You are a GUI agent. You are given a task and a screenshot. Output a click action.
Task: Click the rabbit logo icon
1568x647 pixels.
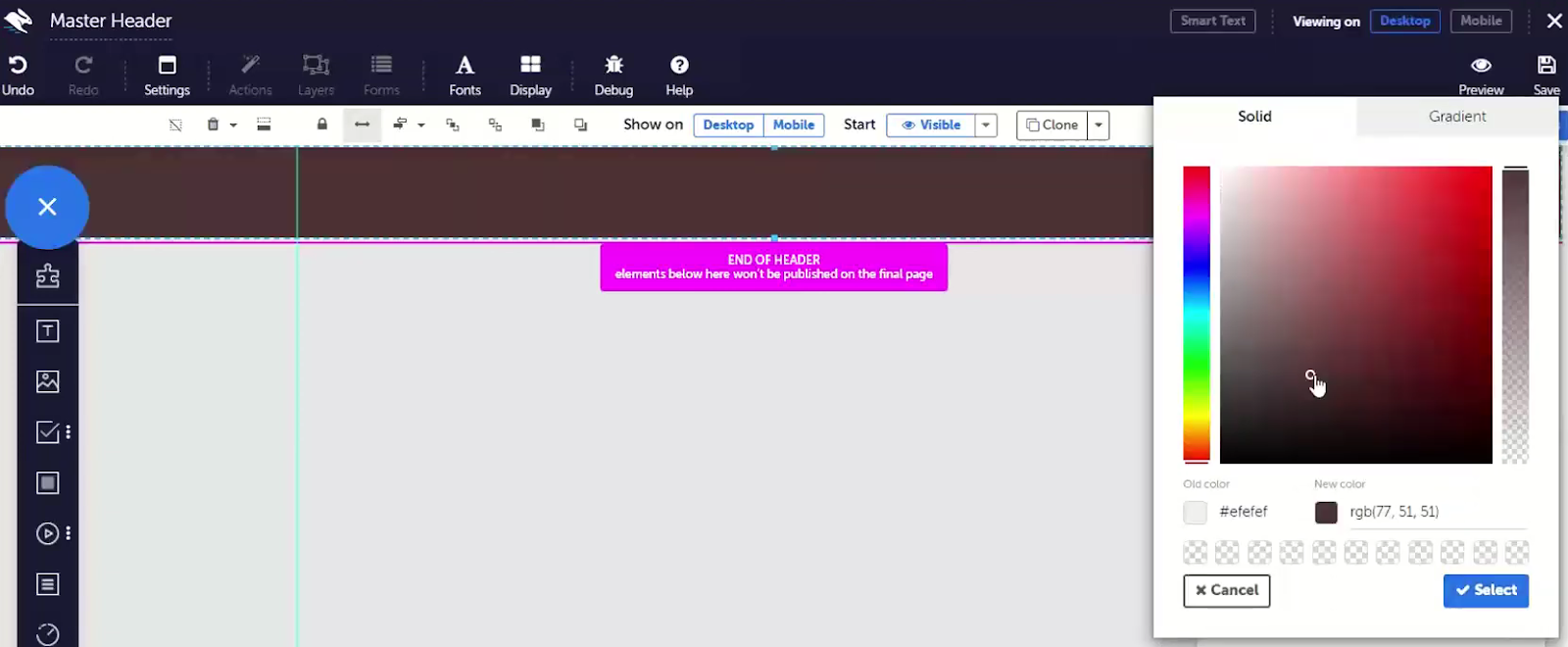coord(19,20)
